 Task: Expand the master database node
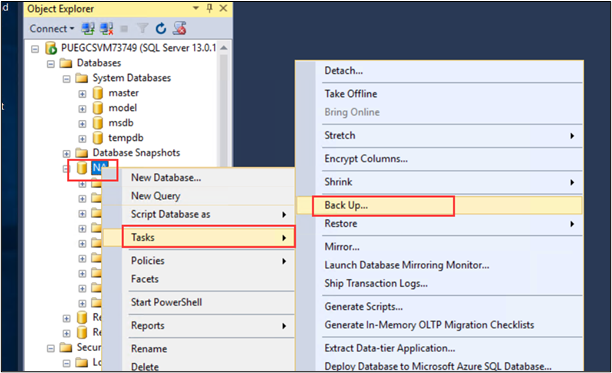[x=82, y=94]
